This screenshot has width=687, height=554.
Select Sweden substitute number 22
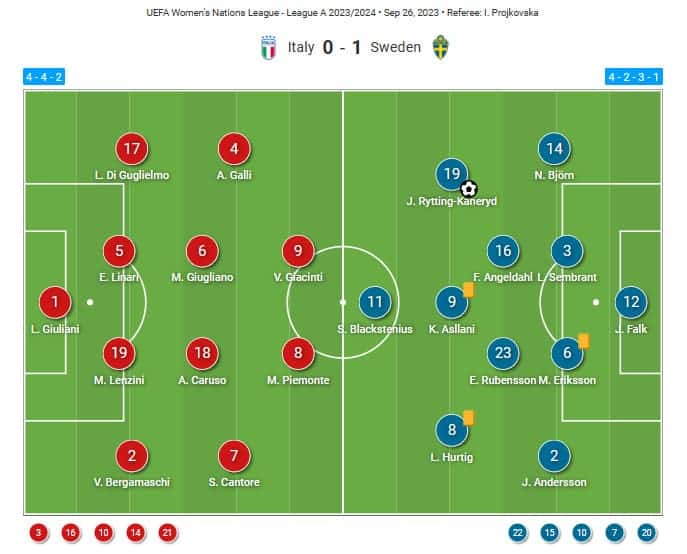[517, 533]
